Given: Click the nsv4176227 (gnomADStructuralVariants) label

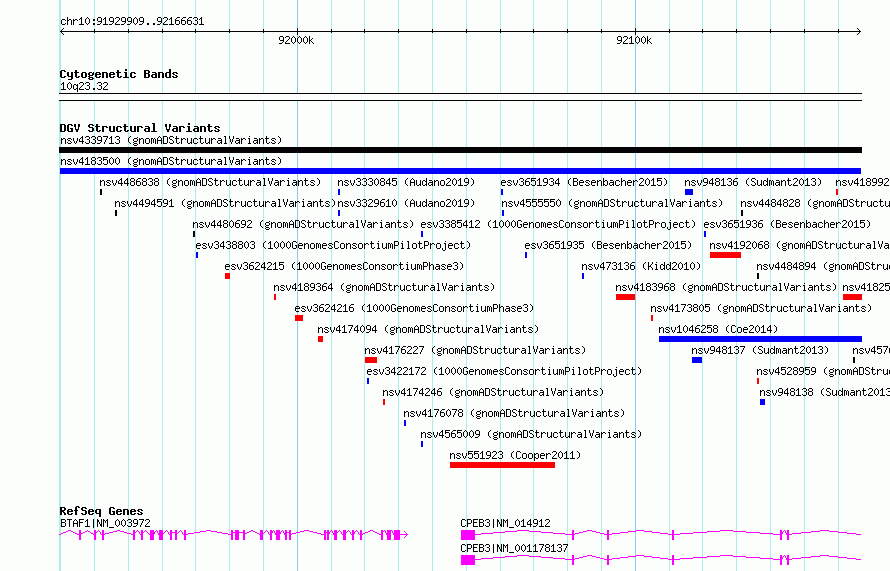Looking at the screenshot, I should [x=475, y=350].
